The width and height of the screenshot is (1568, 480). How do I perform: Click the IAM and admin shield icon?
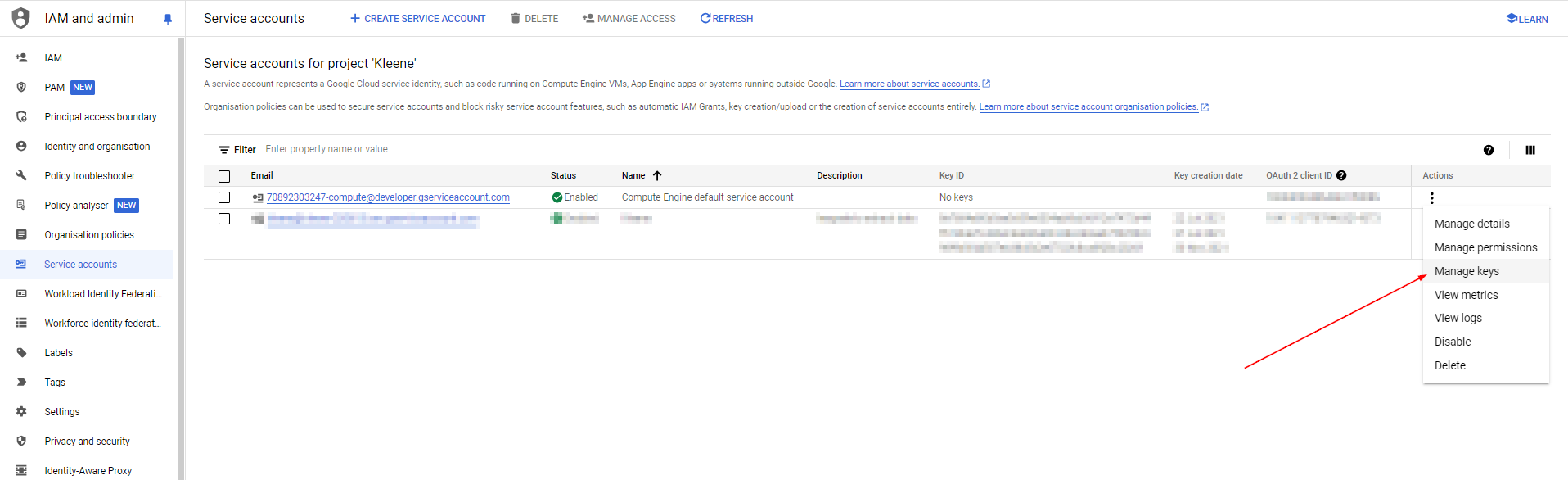pos(21,18)
